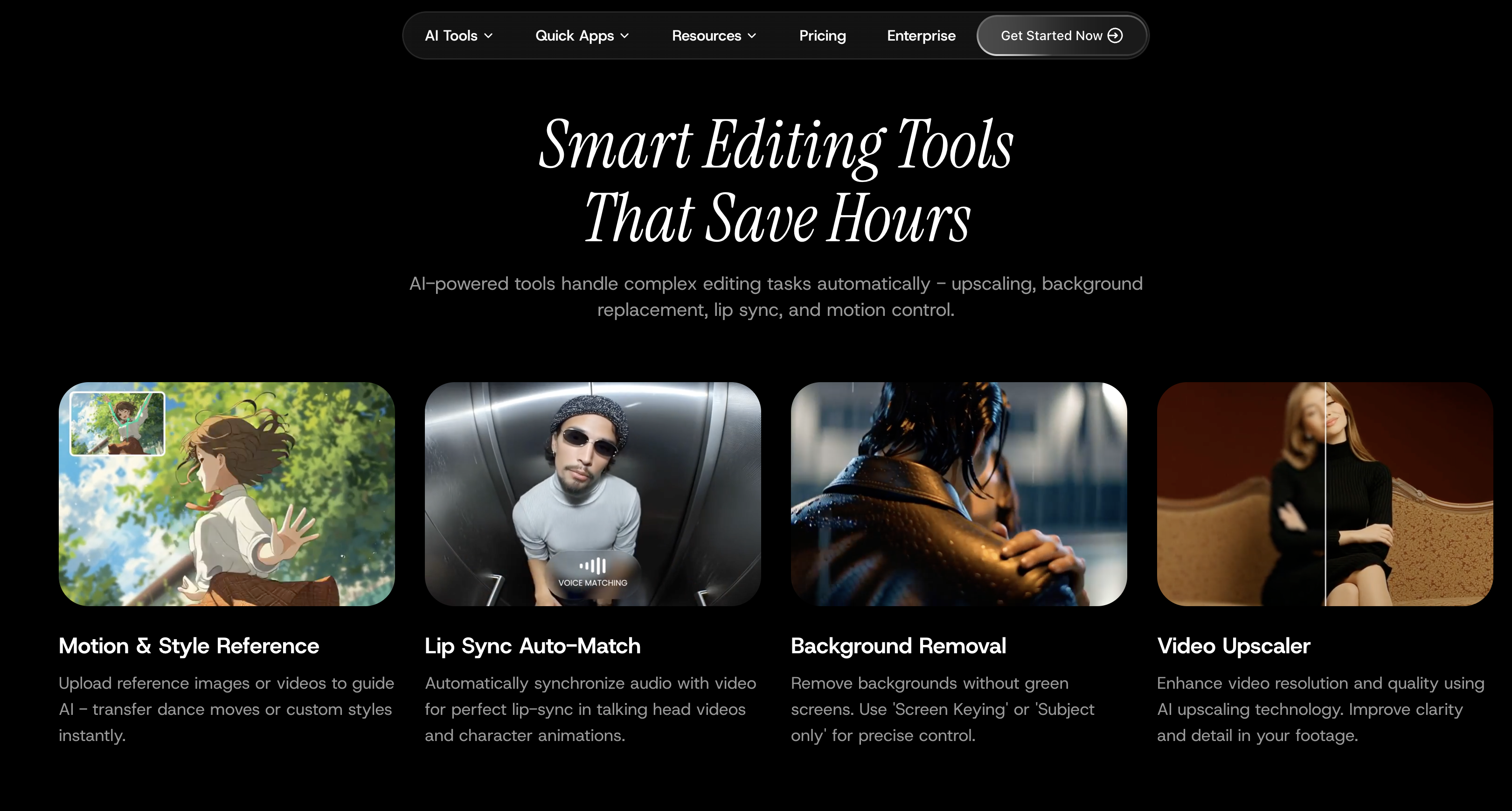Expand the Resources chevron
The height and width of the screenshot is (811, 1512).
(752, 36)
